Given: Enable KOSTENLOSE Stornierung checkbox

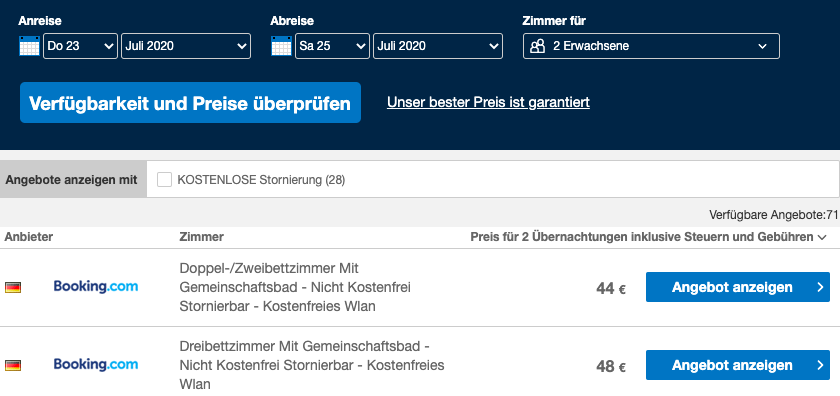Looking at the screenshot, I should click(164, 180).
